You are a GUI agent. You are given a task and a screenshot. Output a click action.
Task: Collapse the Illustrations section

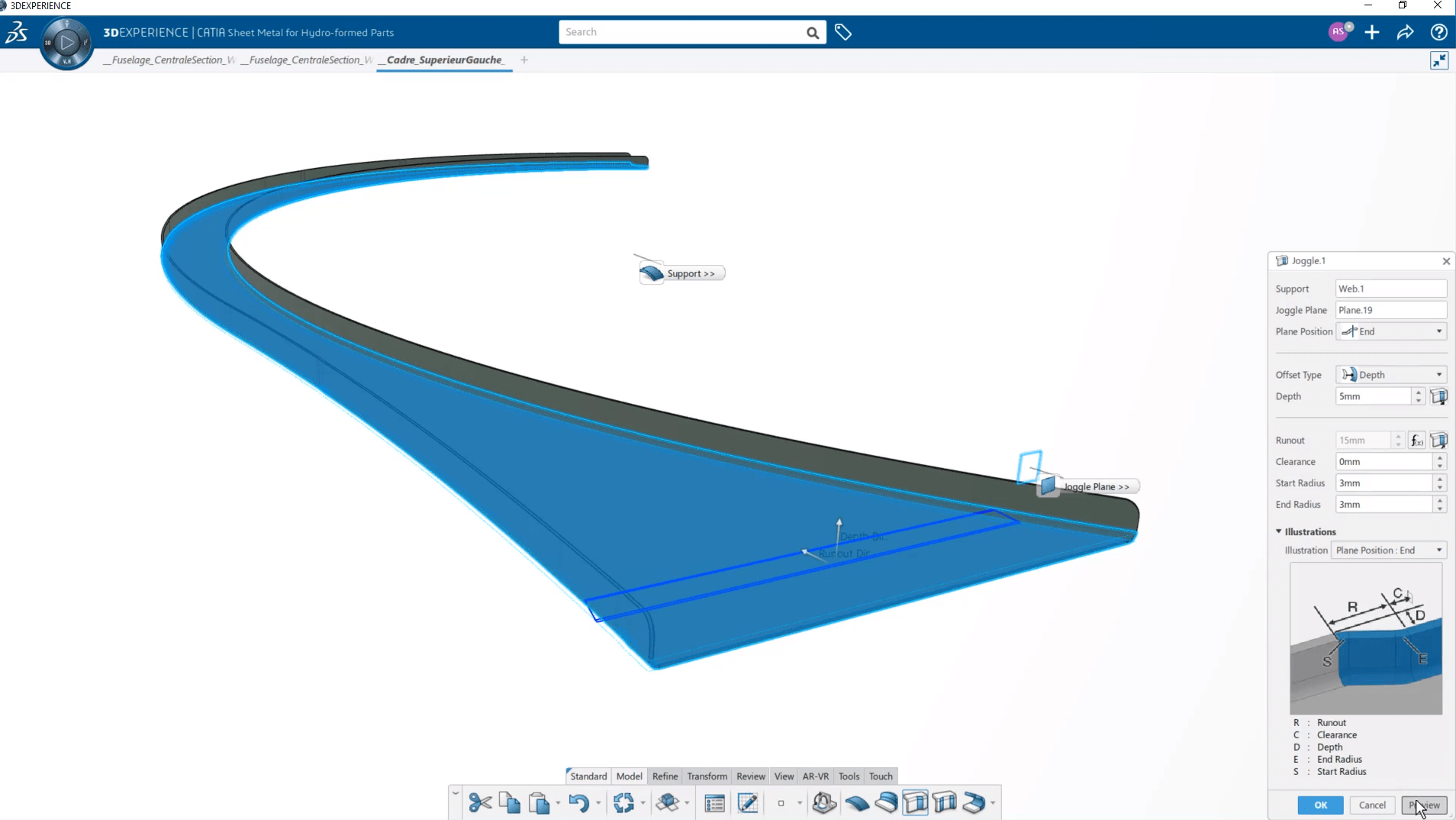(1279, 531)
